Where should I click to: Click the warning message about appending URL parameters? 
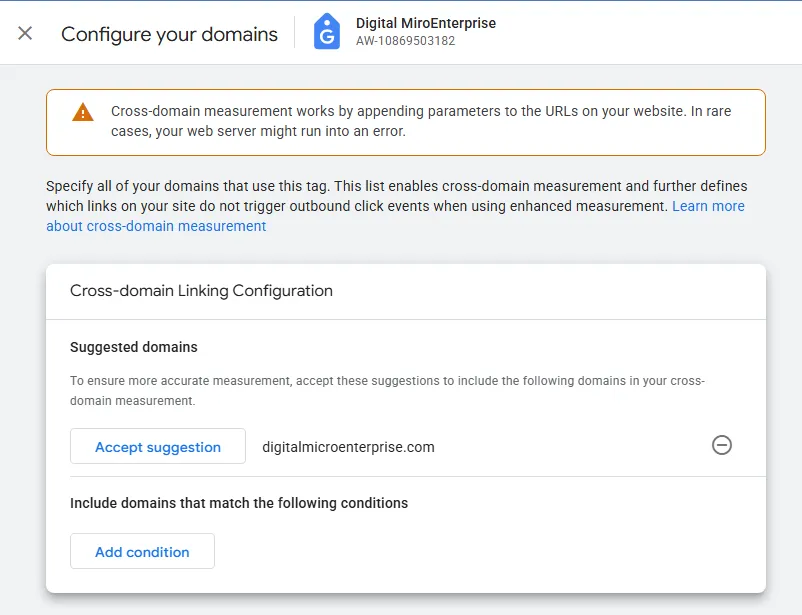coord(420,121)
